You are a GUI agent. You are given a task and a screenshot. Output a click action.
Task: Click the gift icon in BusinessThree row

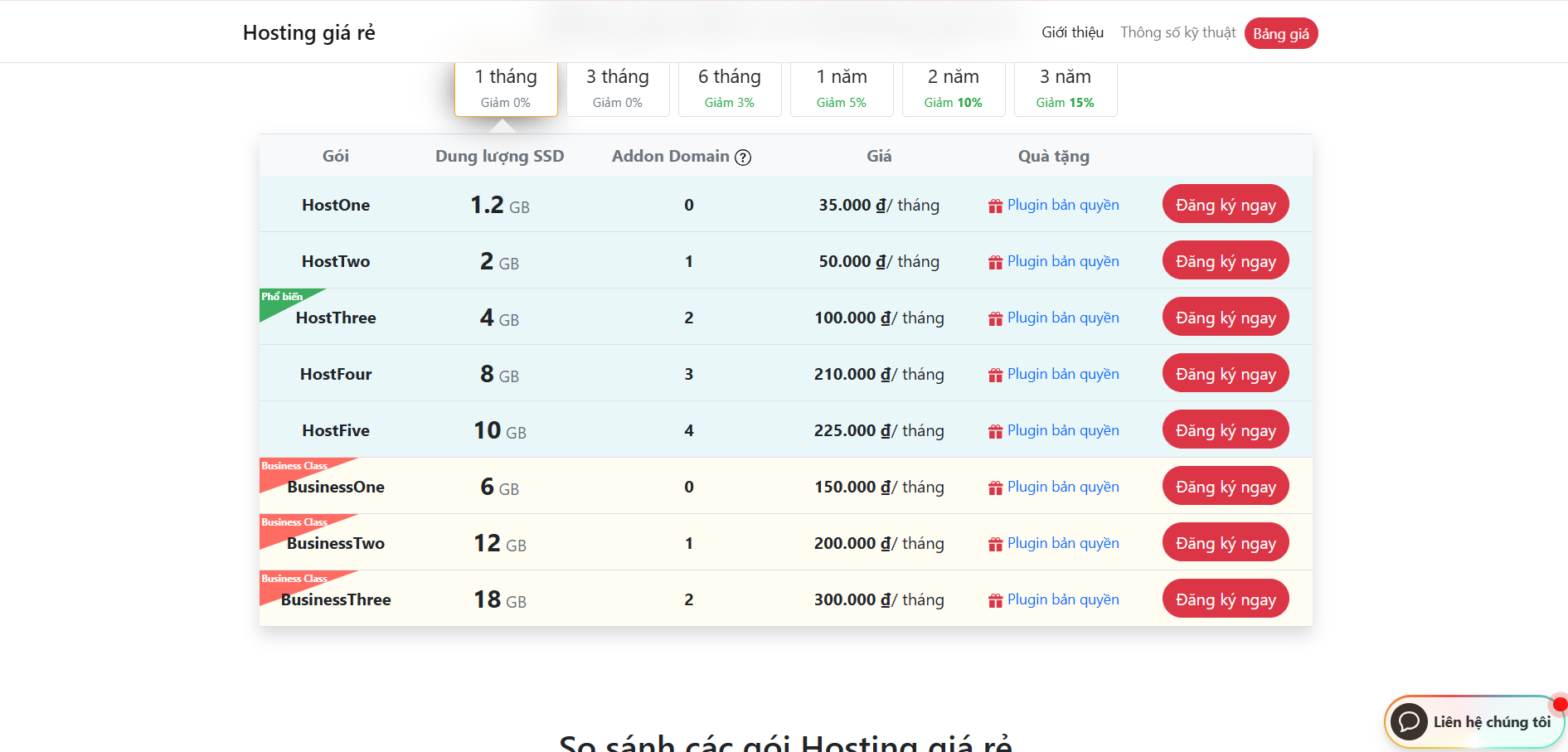(x=995, y=601)
